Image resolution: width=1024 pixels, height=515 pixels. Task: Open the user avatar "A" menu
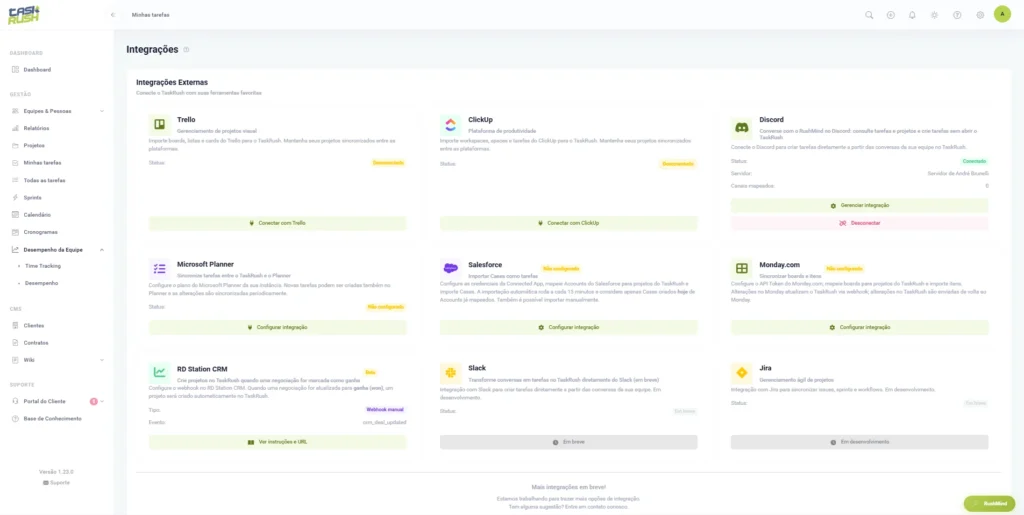(x=1002, y=14)
